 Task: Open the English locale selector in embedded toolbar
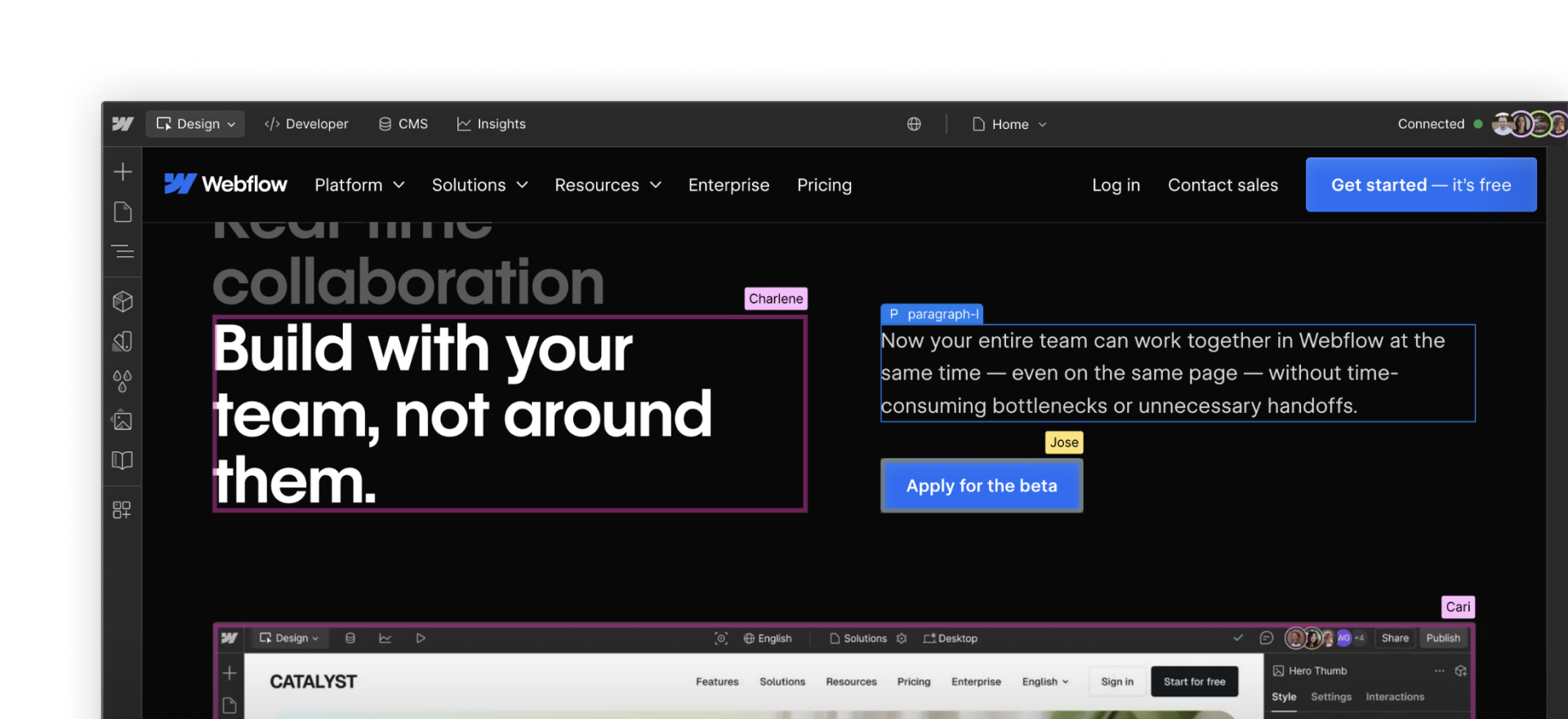click(x=768, y=638)
